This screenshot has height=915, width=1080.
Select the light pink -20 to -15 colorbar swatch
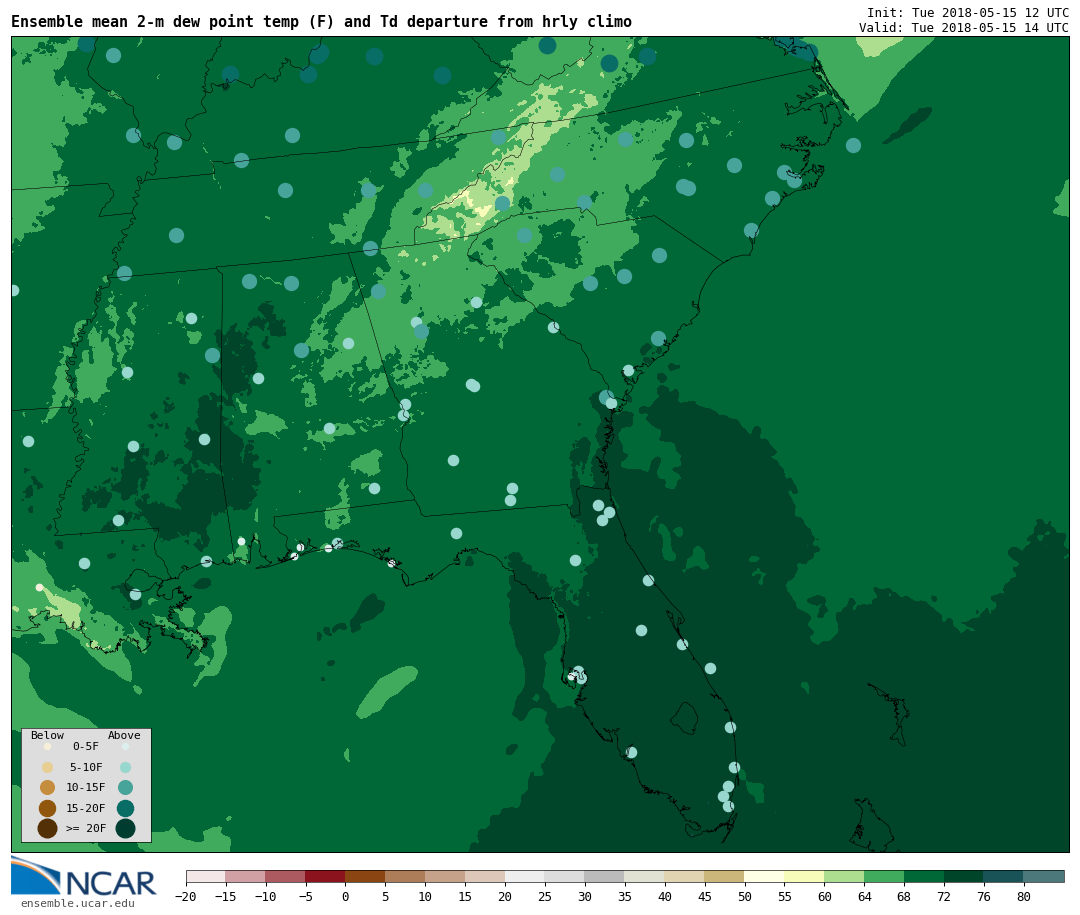205,877
